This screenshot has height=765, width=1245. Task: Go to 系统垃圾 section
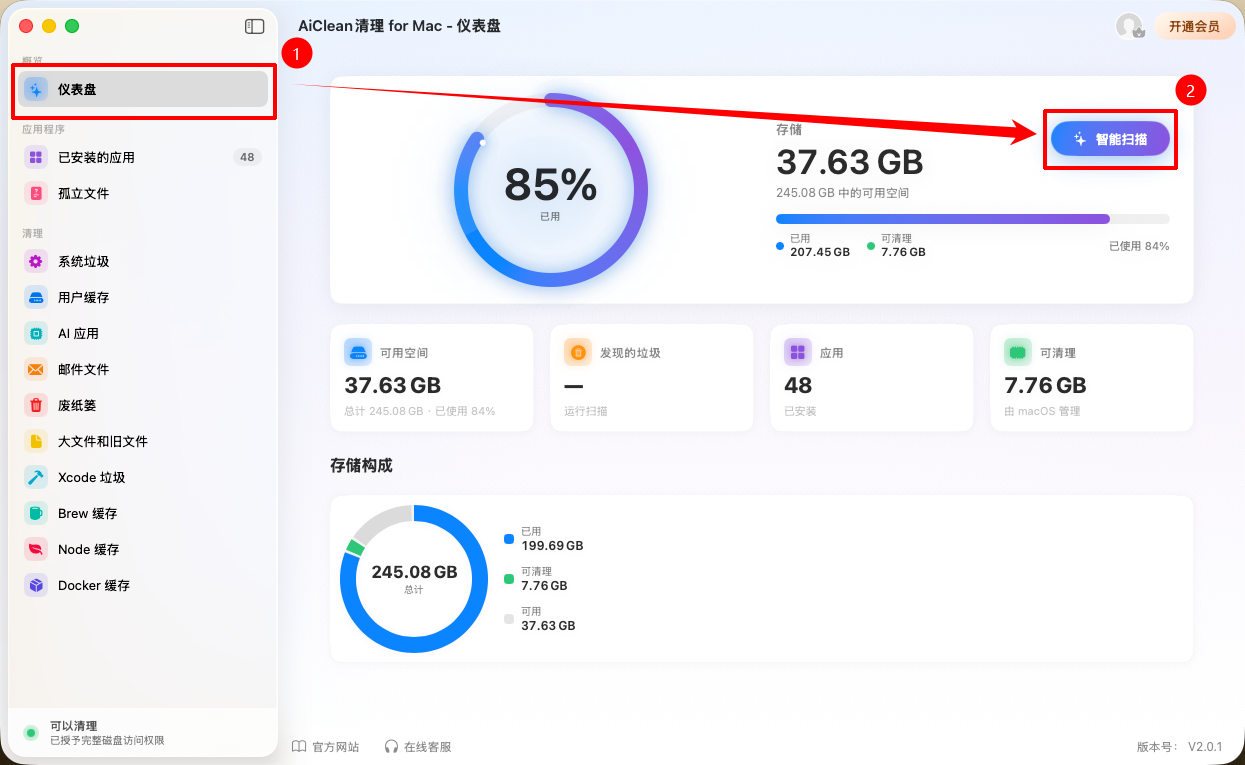[143, 261]
